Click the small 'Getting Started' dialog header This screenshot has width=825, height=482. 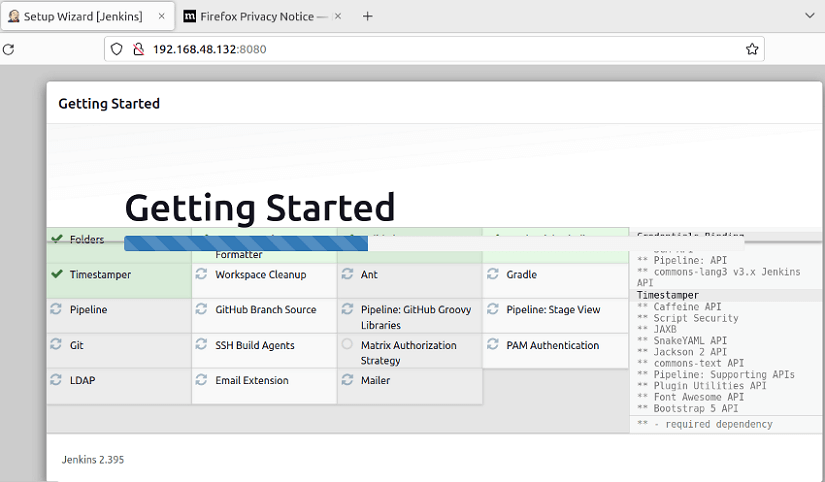[109, 104]
